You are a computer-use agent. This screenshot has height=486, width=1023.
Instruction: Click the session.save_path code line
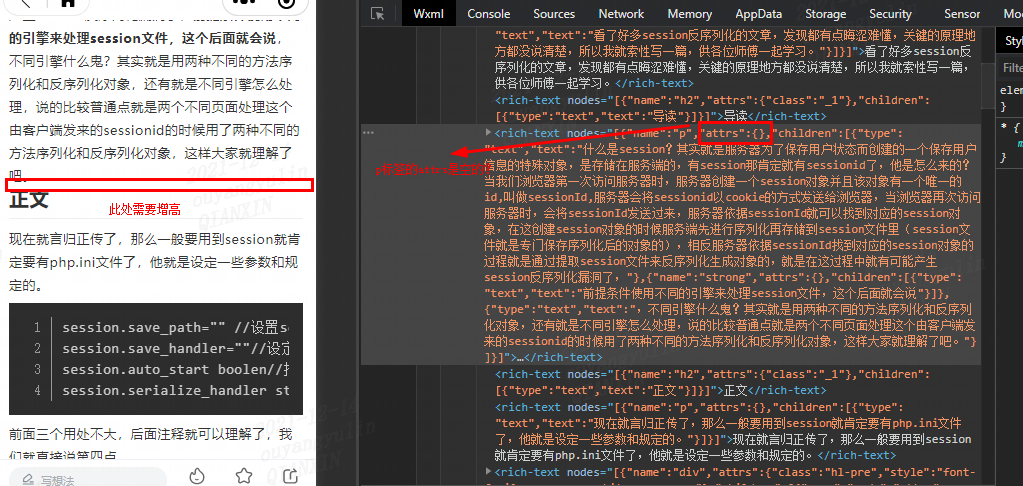pos(175,327)
